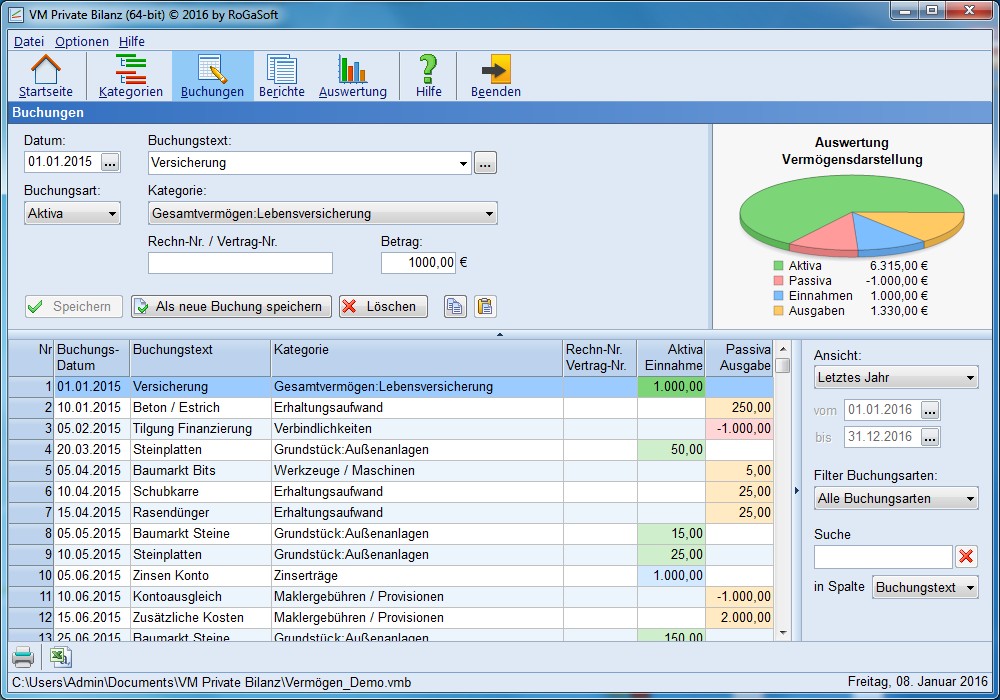The height and width of the screenshot is (700, 1000).
Task: Click Als neue Buchung speichern button
Action: click(x=231, y=307)
